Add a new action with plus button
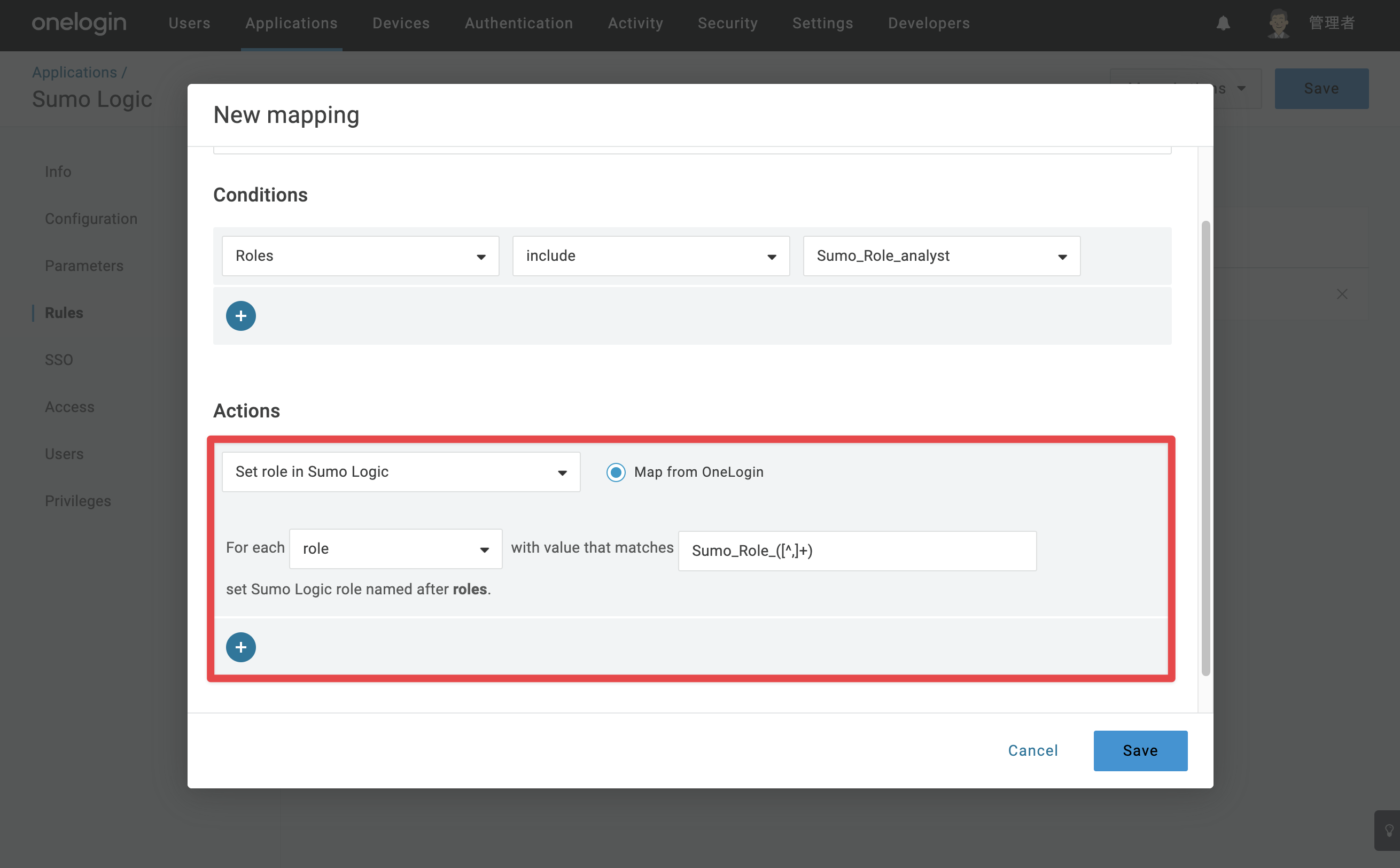 tap(241, 647)
